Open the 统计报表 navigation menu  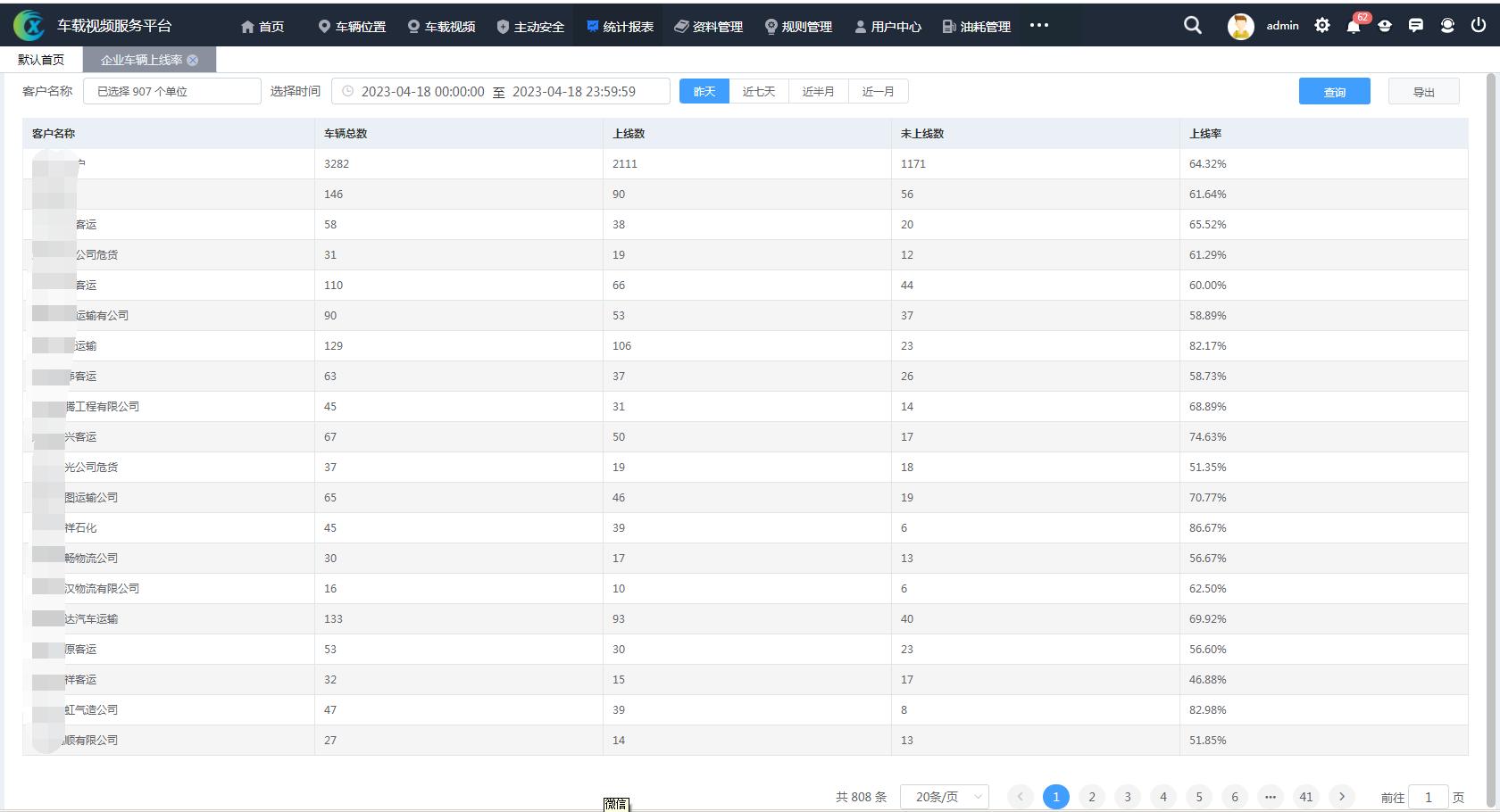pyautogui.click(x=620, y=27)
